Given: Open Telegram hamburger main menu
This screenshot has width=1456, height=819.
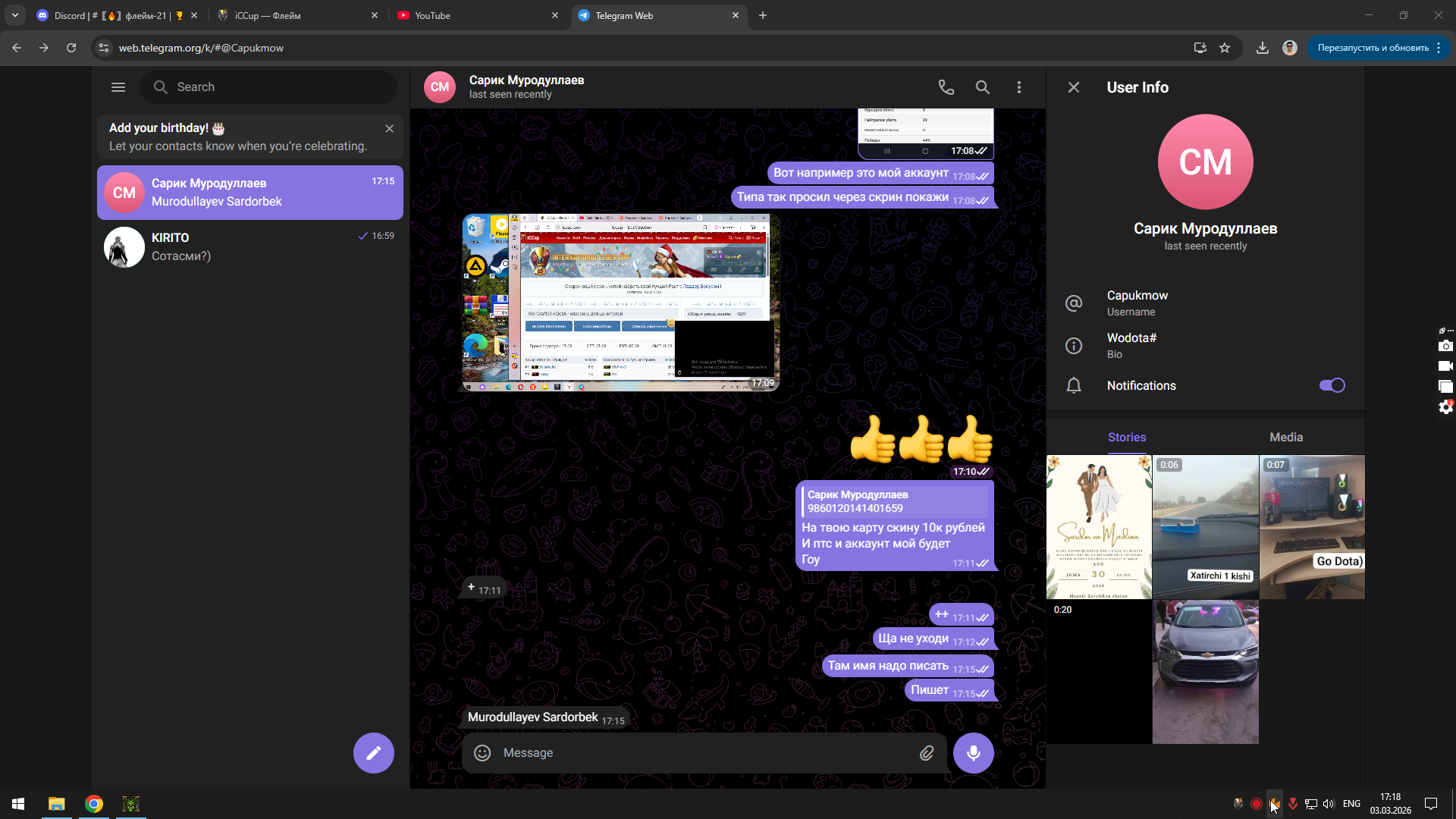Looking at the screenshot, I should (118, 87).
